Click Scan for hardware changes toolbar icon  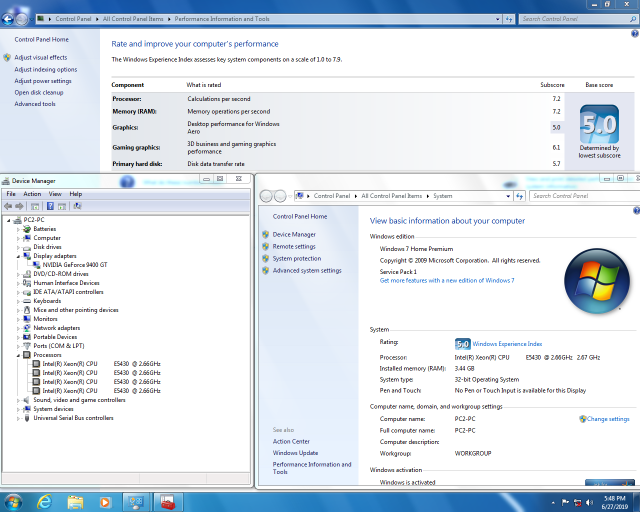point(78,206)
